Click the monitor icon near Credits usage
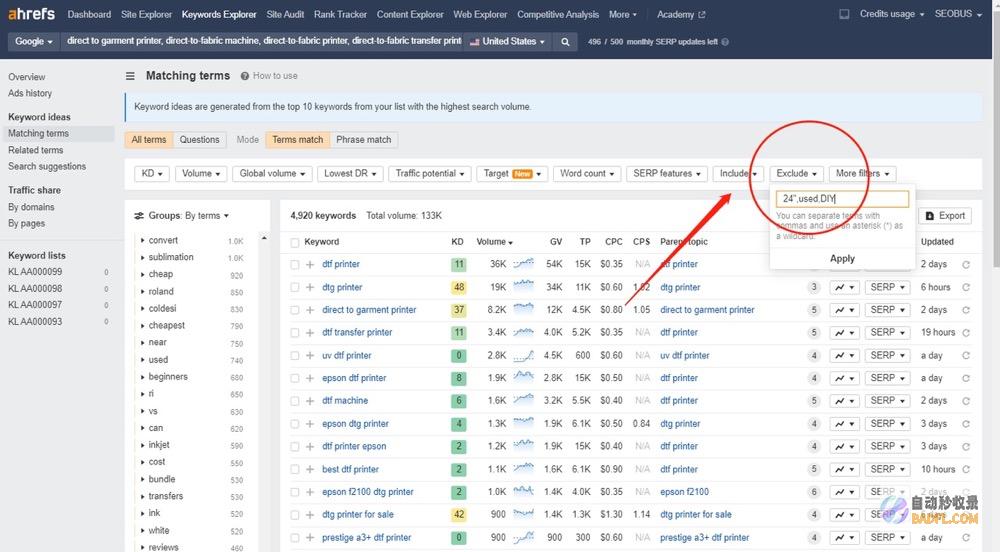 (844, 14)
